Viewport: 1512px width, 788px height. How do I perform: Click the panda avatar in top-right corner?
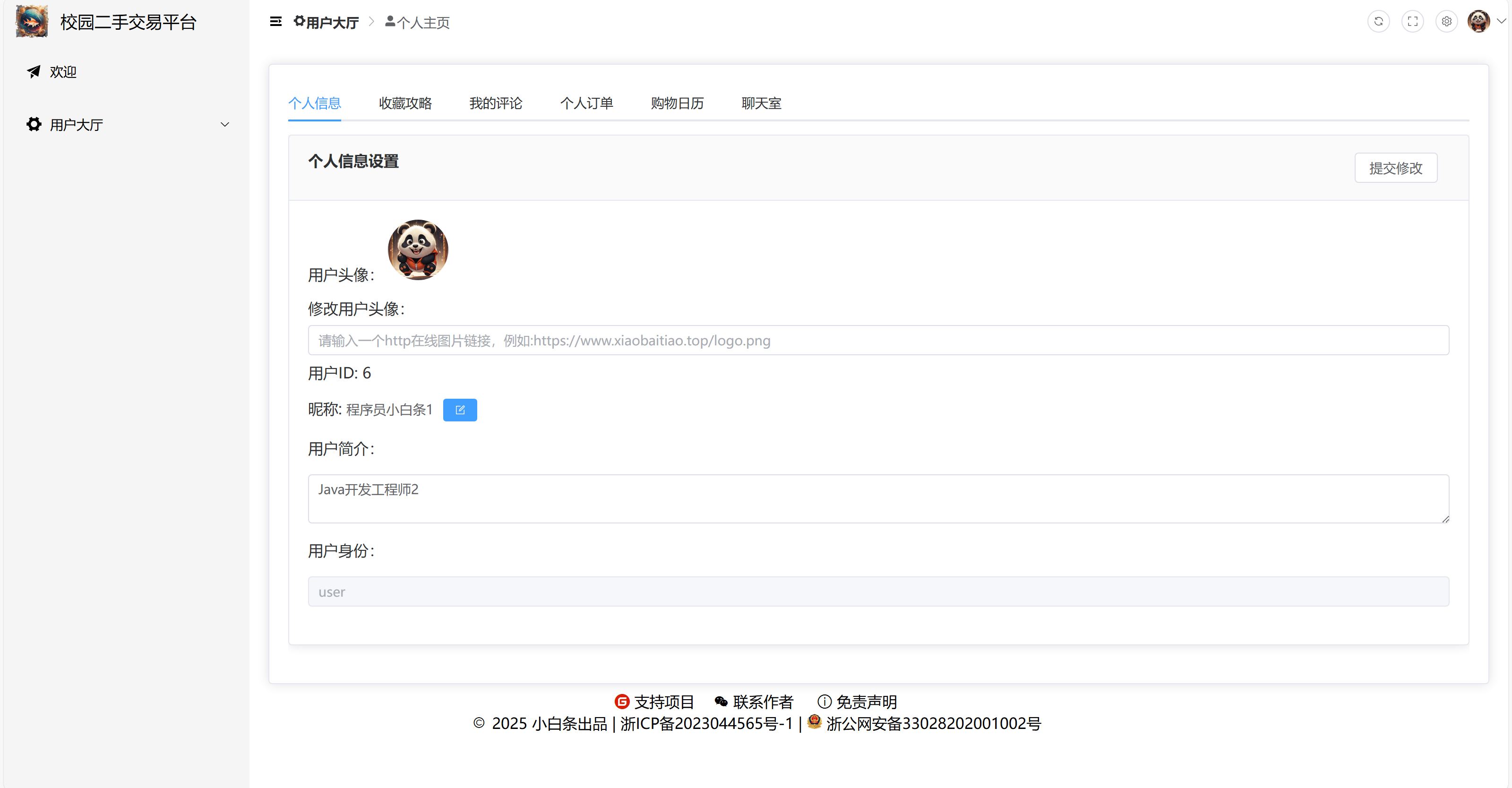pos(1478,22)
